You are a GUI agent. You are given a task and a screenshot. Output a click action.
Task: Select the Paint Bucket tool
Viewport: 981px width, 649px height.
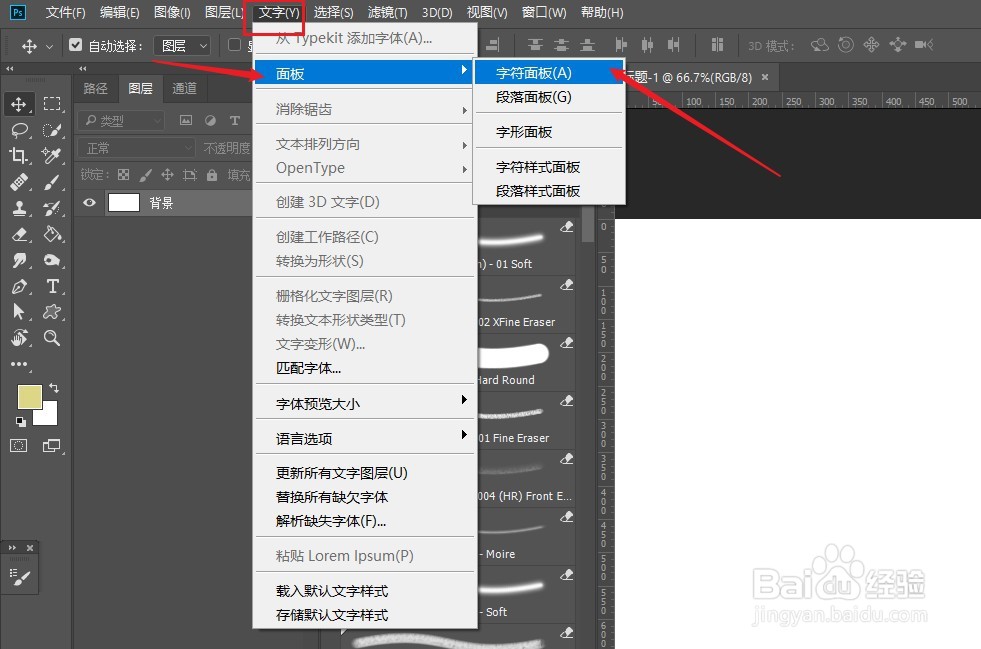tap(52, 234)
